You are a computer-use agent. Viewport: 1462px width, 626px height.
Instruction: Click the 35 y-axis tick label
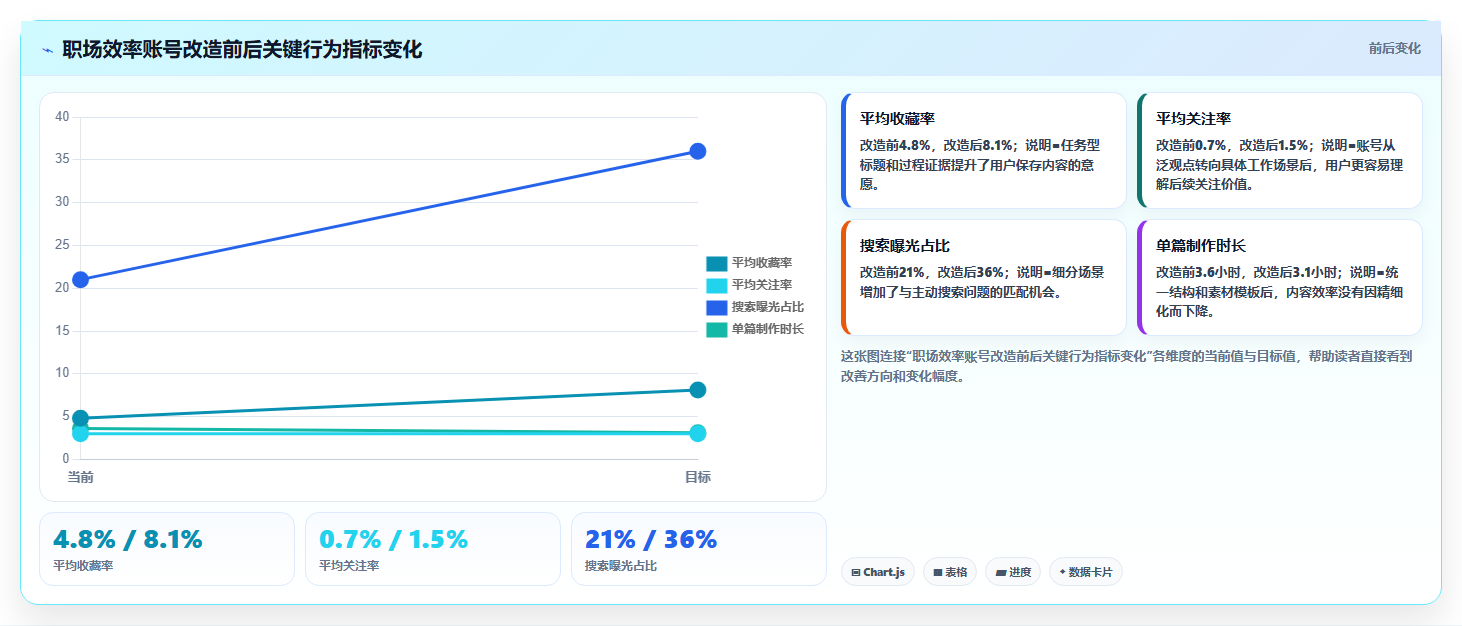click(x=62, y=159)
